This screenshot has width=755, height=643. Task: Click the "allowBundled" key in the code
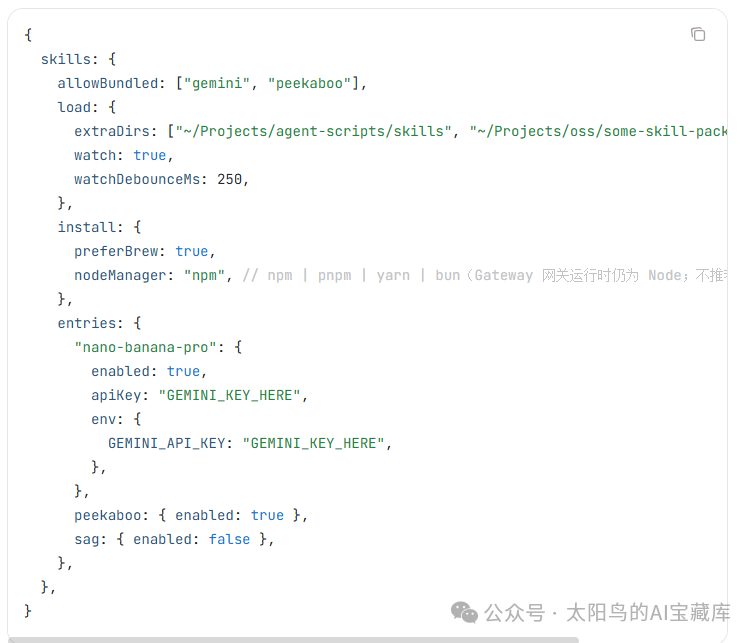(x=107, y=83)
